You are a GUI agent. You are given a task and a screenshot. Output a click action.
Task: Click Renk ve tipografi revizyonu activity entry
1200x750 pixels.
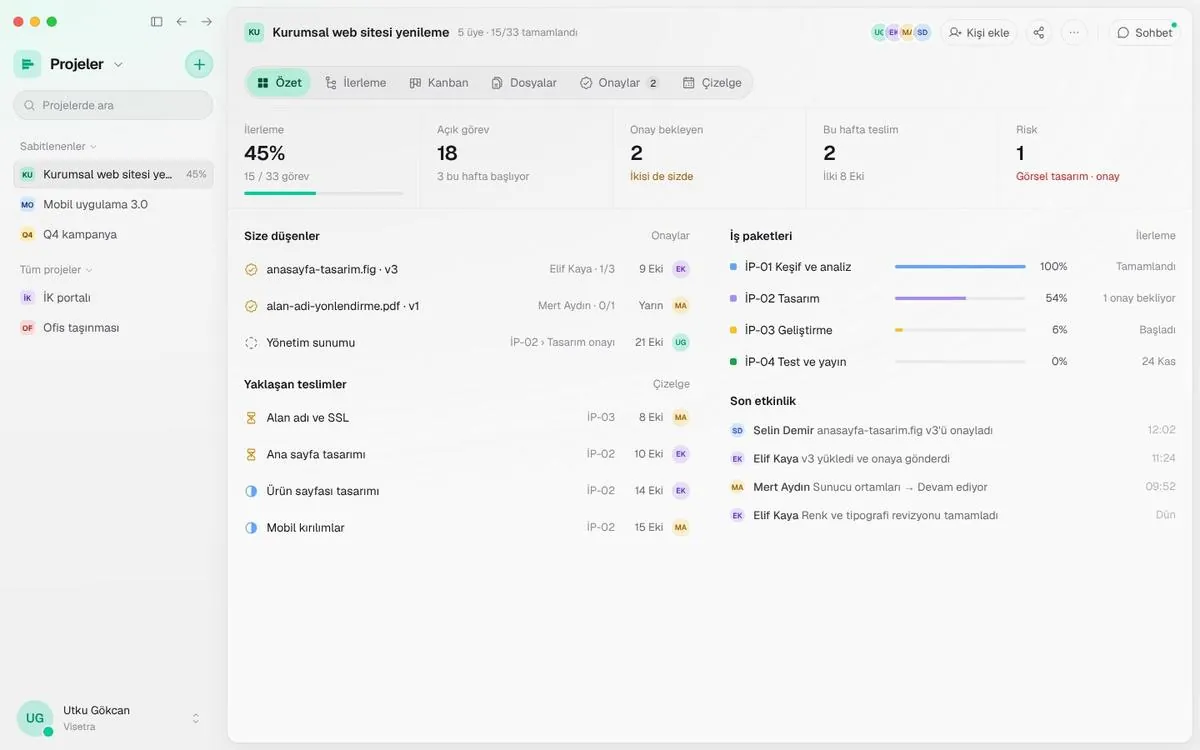[953, 516]
